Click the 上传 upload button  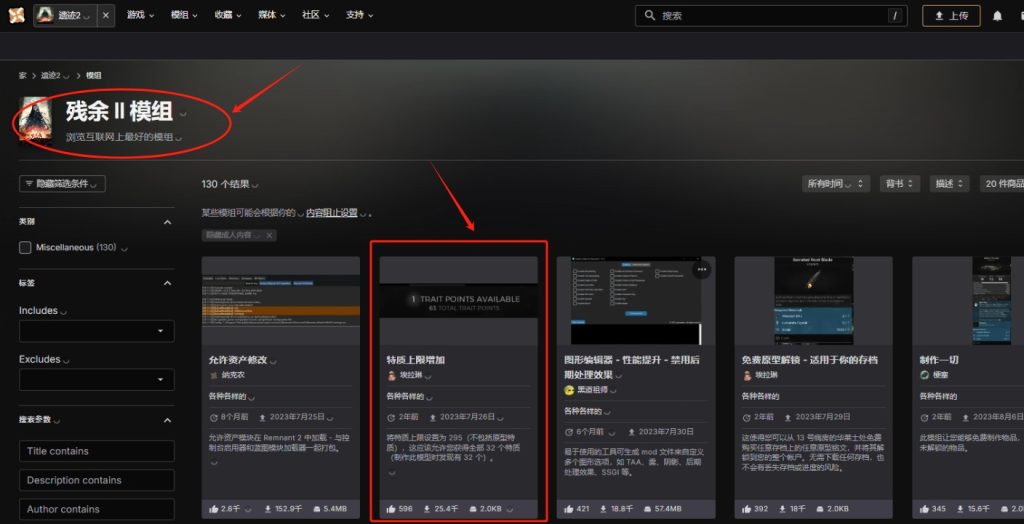[x=951, y=16]
